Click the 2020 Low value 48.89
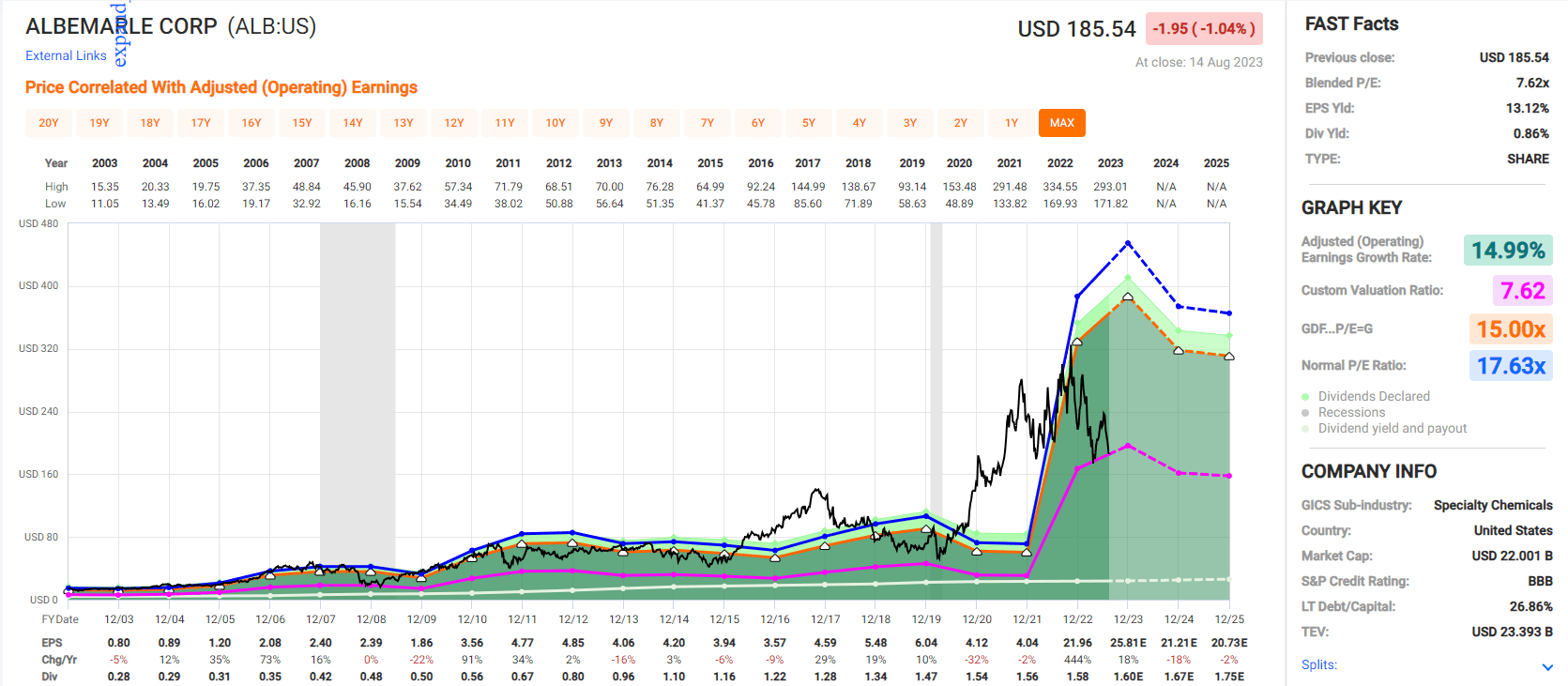This screenshot has height=686, width=1568. (x=959, y=204)
